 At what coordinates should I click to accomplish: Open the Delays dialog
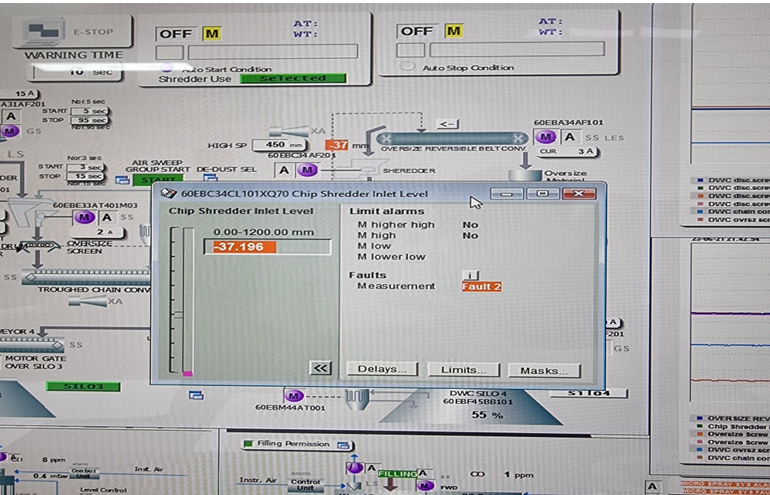pyautogui.click(x=382, y=369)
